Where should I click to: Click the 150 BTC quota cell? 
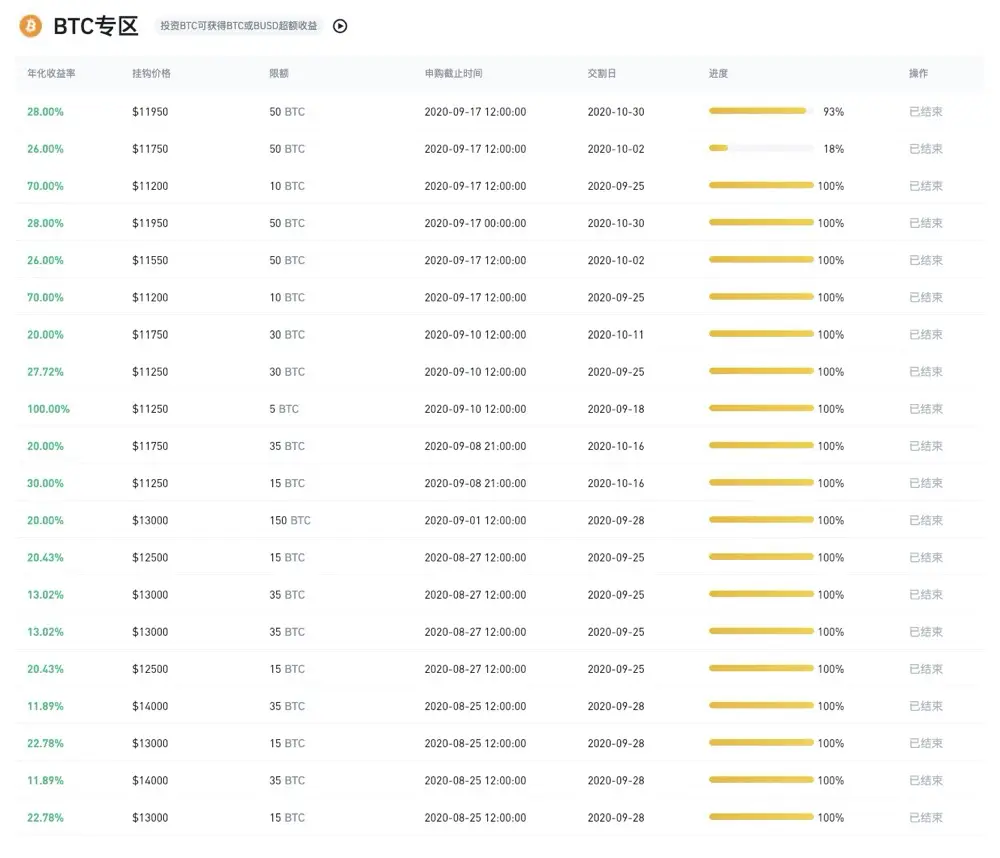coord(290,521)
